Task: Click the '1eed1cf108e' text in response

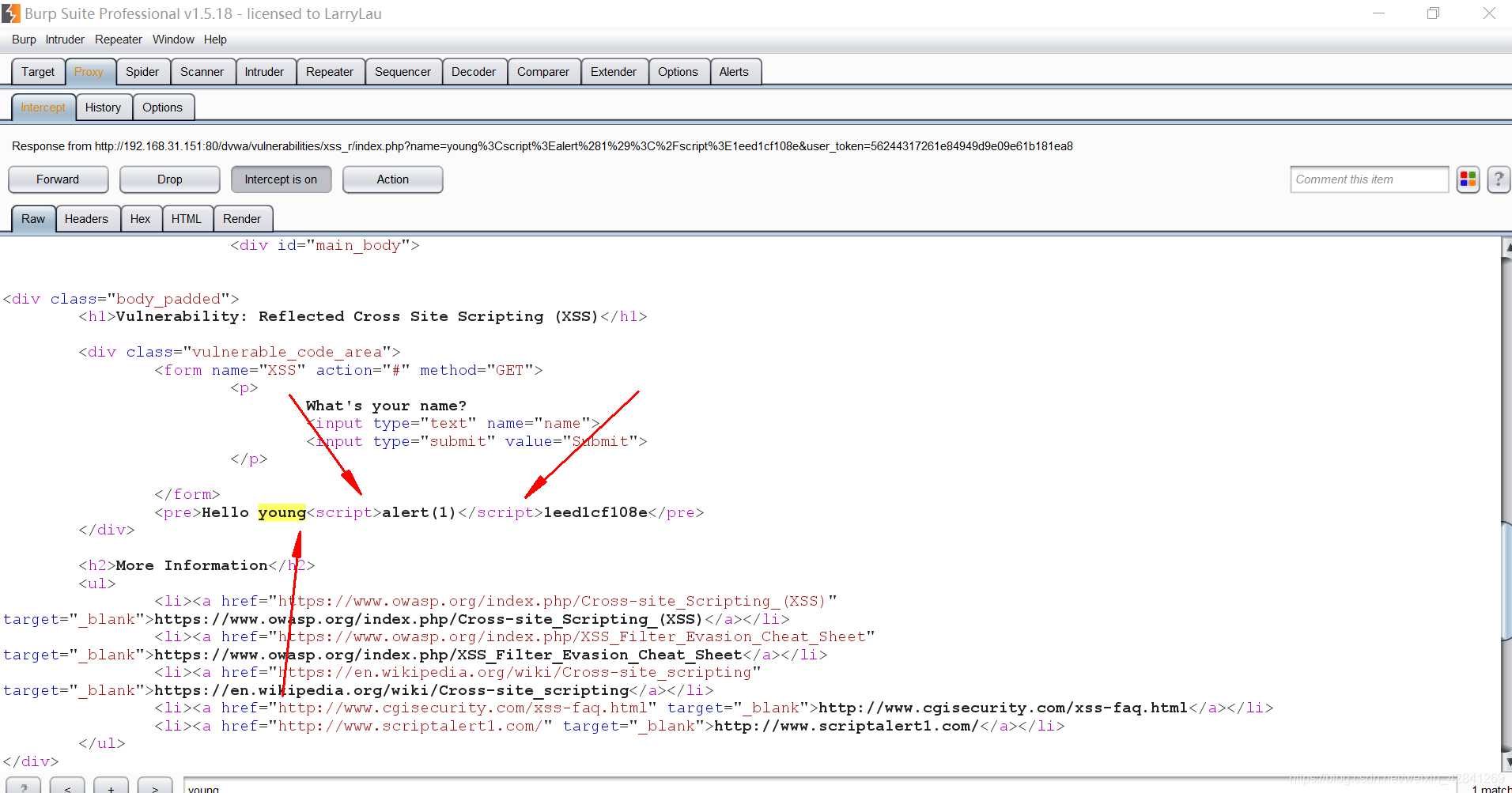Action: pyautogui.click(x=595, y=512)
